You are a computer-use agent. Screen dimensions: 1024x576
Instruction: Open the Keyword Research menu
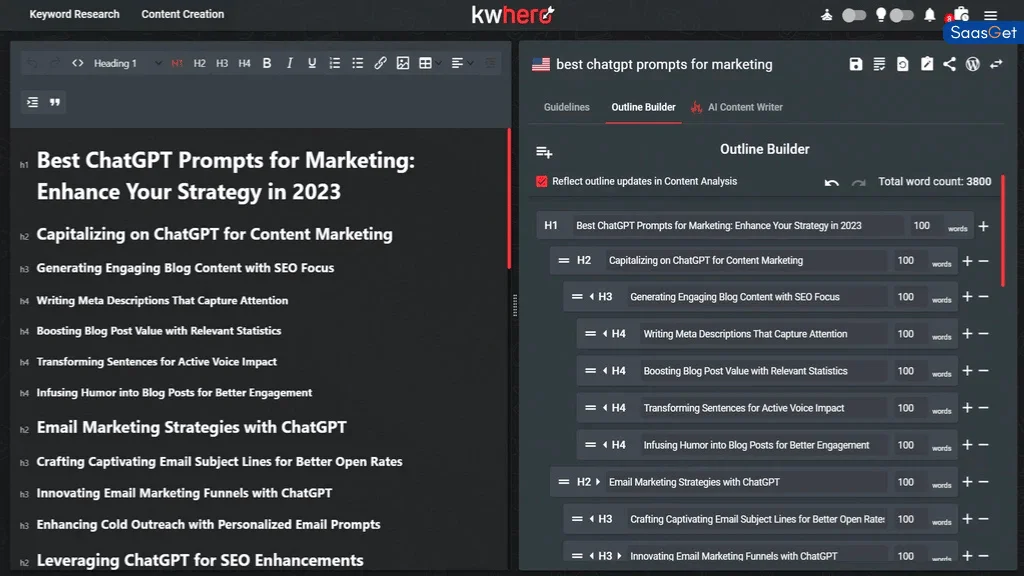[x=74, y=14]
